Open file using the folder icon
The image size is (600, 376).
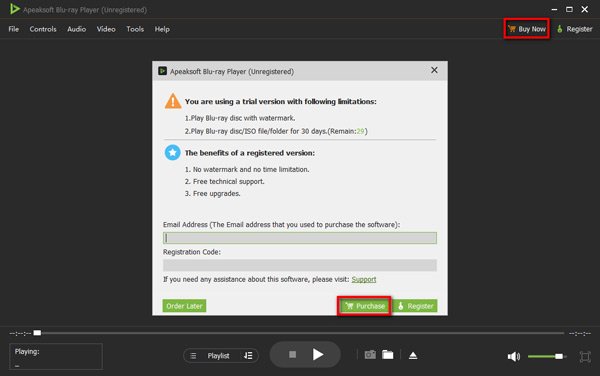click(388, 355)
